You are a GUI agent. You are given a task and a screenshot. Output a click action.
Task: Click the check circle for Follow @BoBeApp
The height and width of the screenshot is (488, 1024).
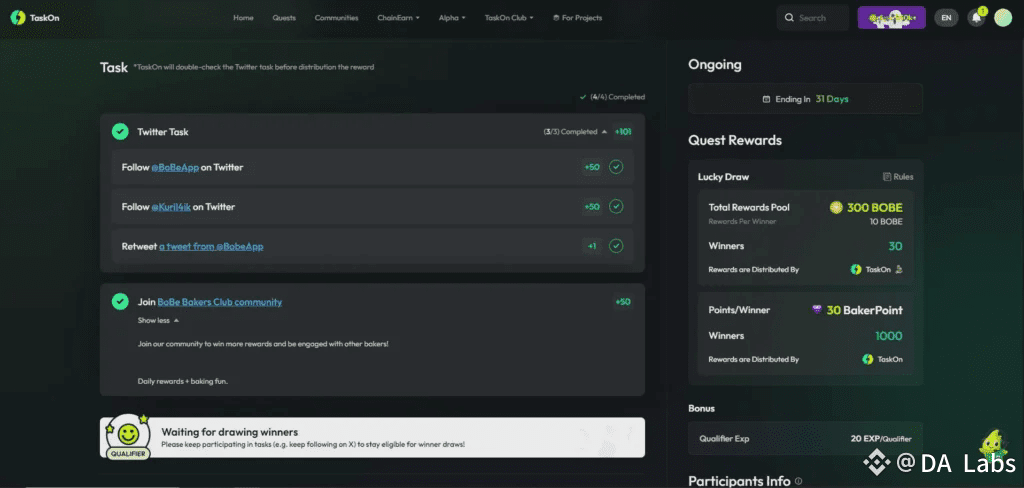pyautogui.click(x=616, y=167)
